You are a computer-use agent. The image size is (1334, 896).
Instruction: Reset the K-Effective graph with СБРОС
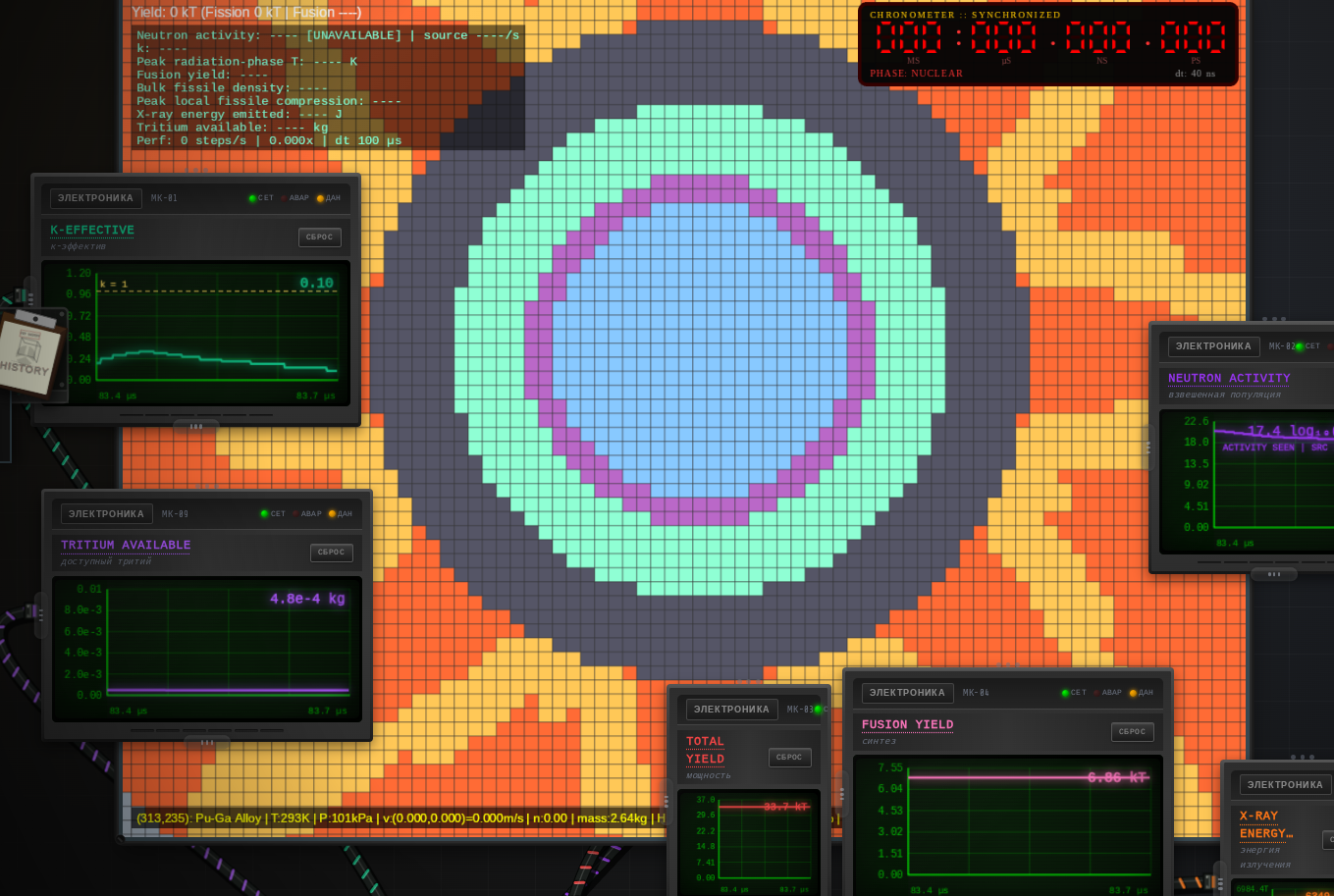pyautogui.click(x=320, y=237)
